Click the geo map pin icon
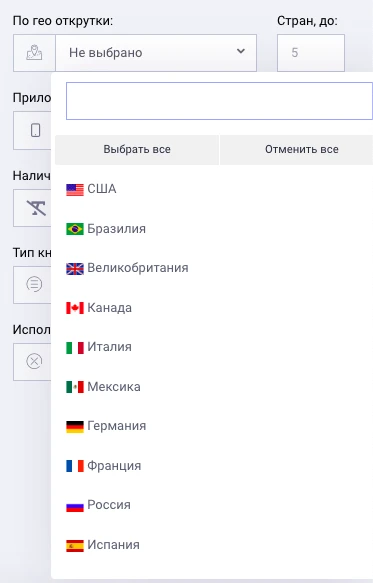The height and width of the screenshot is (583, 373). [x=34, y=53]
